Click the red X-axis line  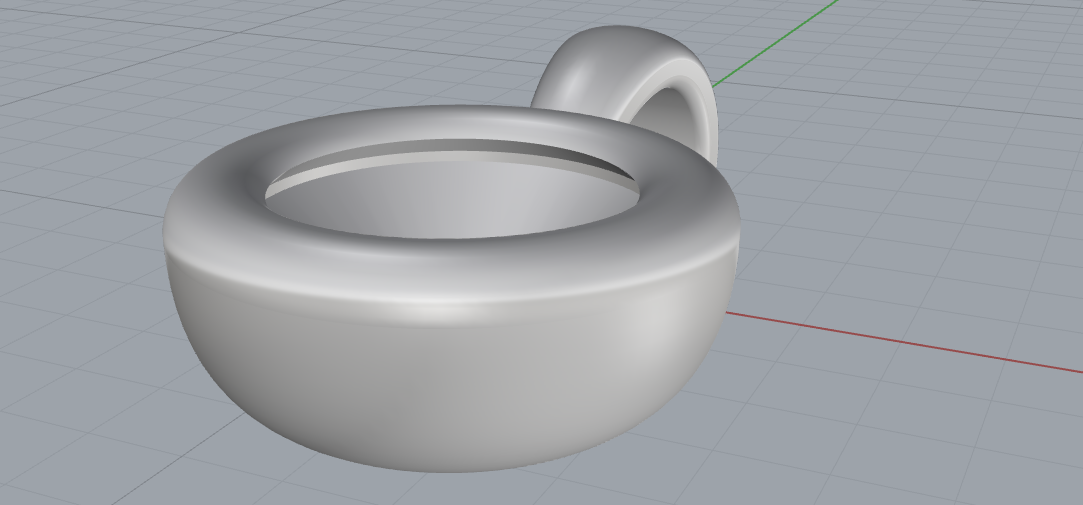[900, 341]
